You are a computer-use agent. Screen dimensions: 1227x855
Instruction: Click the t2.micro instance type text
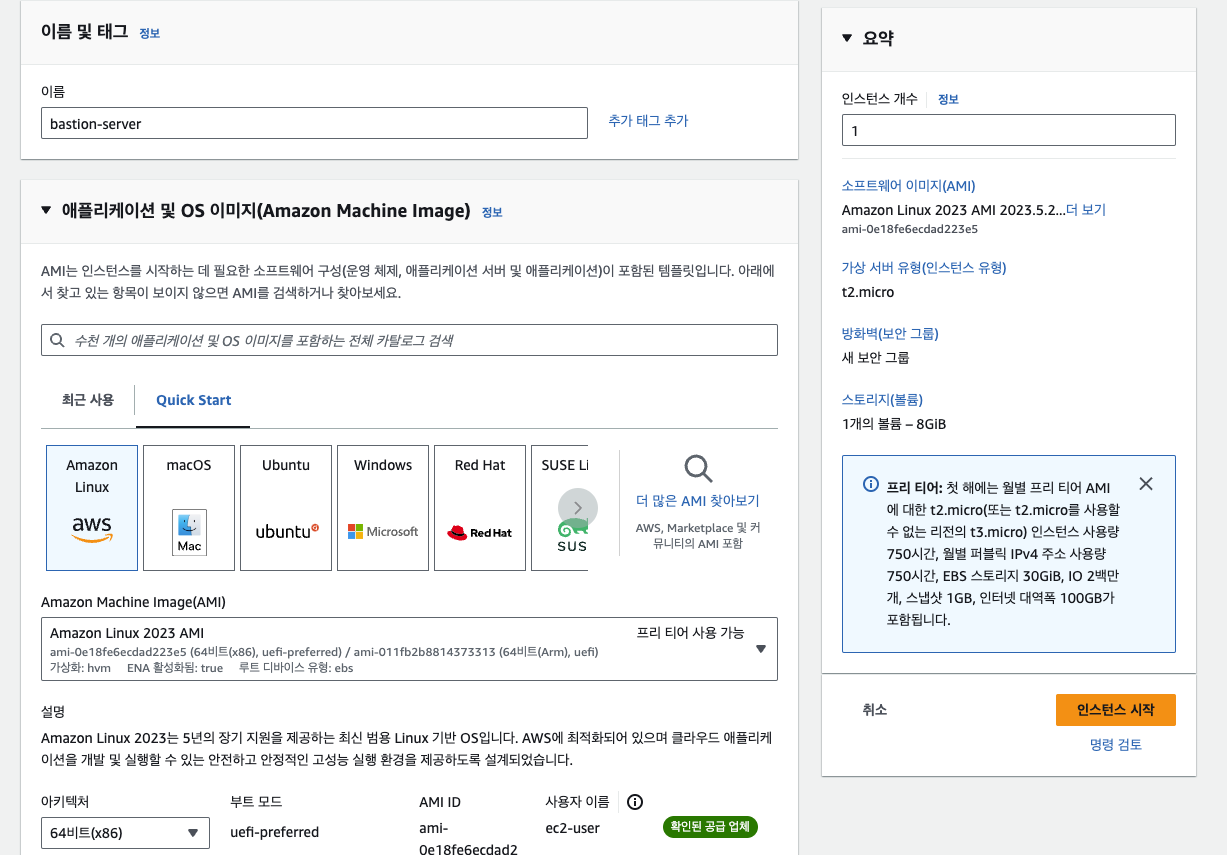868,292
